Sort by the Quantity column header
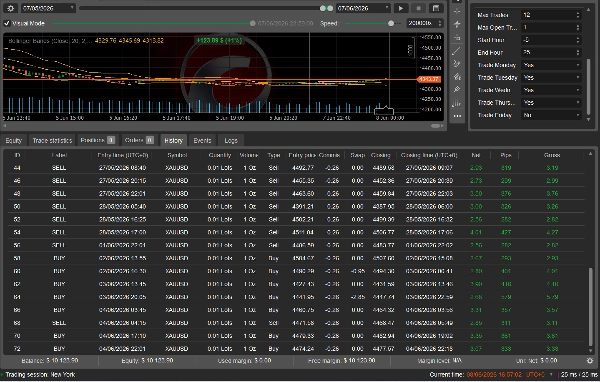600x382 pixels. pyautogui.click(x=220, y=155)
